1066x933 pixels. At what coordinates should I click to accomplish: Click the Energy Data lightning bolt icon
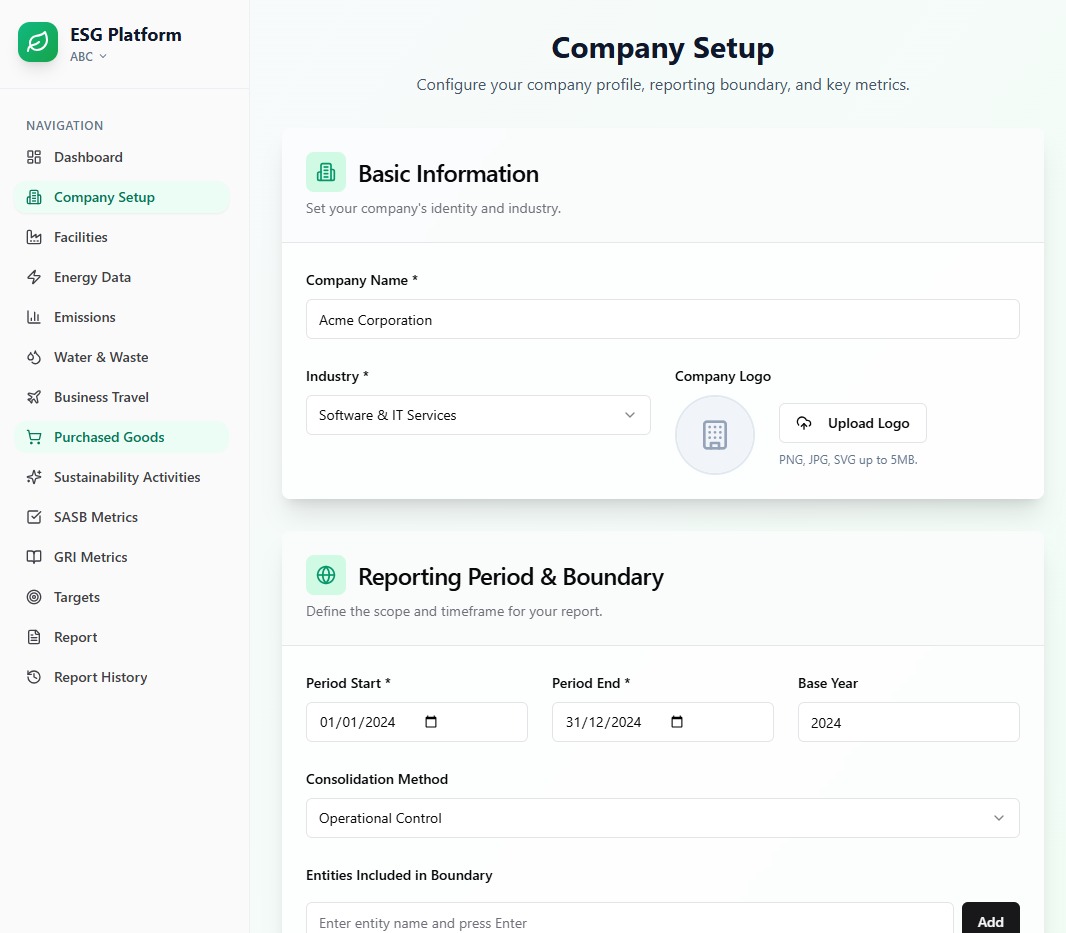point(34,277)
